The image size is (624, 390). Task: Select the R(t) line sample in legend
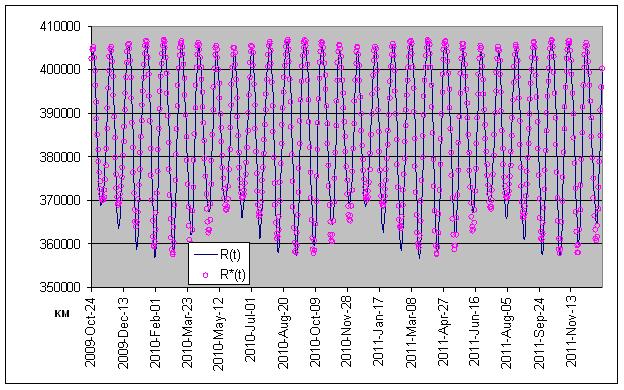[x=205, y=254]
